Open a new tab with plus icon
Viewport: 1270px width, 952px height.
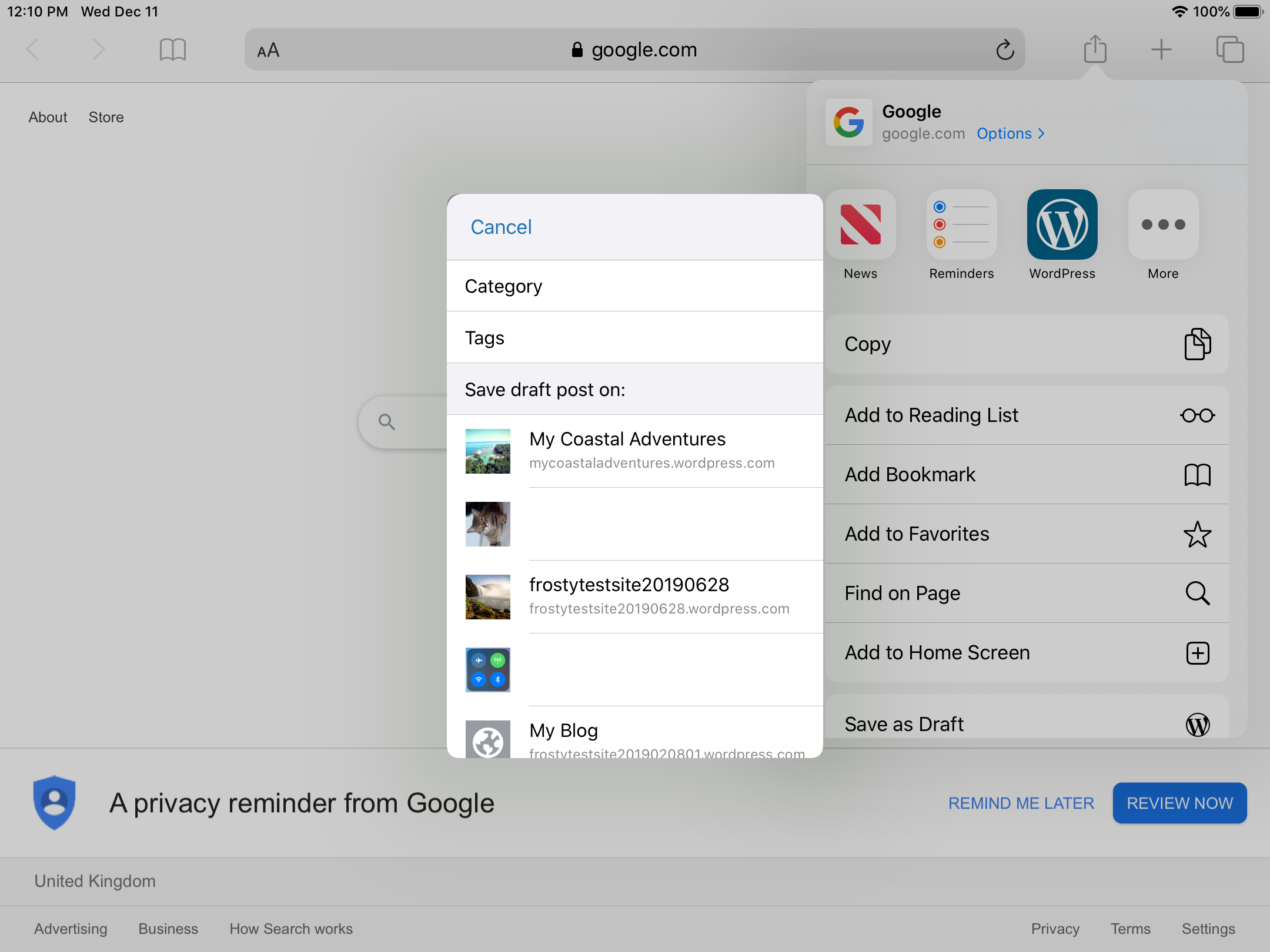click(x=1161, y=49)
